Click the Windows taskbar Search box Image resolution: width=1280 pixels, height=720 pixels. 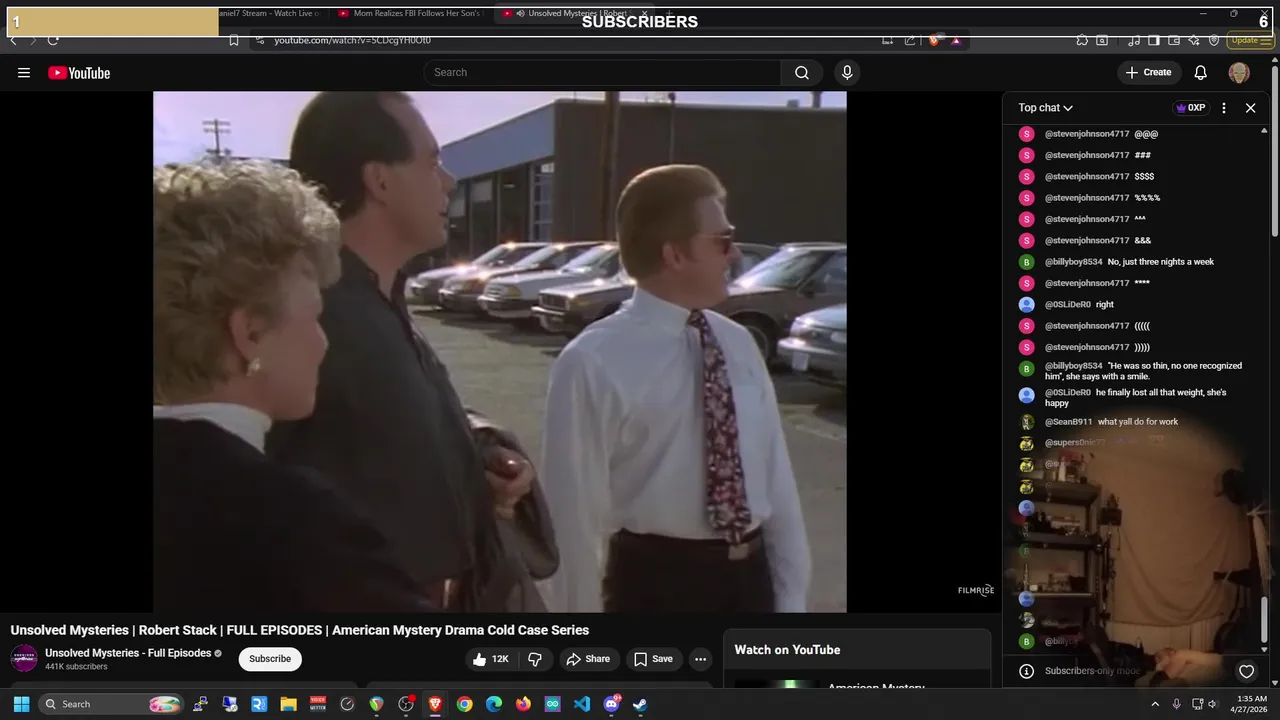pyautogui.click(x=112, y=704)
